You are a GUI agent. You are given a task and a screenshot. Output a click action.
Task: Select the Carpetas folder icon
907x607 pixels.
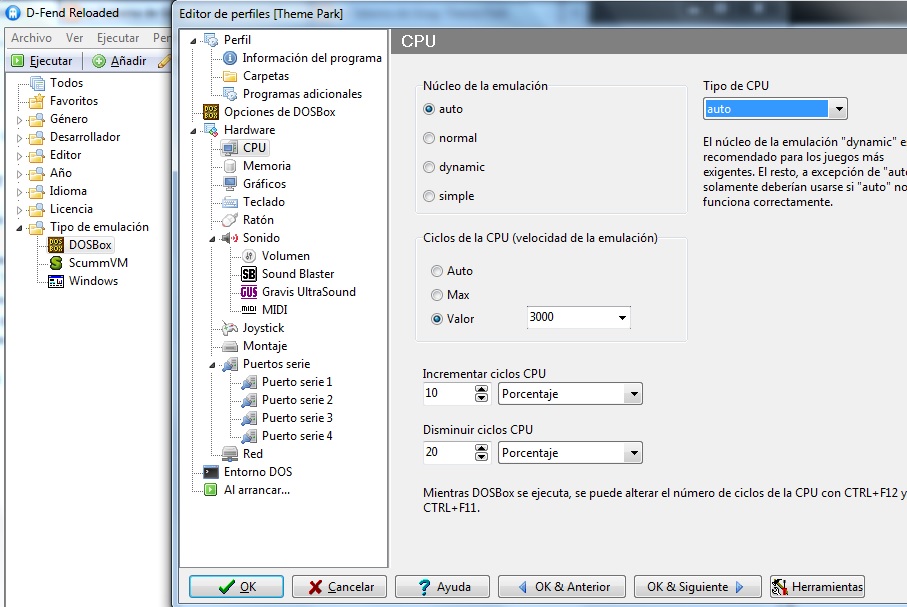pos(230,76)
